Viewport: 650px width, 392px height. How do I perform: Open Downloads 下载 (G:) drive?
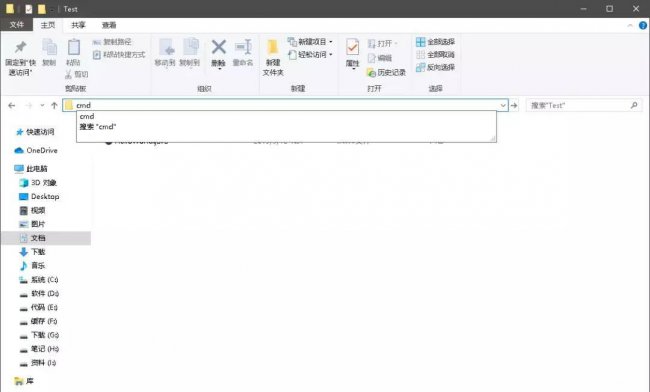click(39, 335)
